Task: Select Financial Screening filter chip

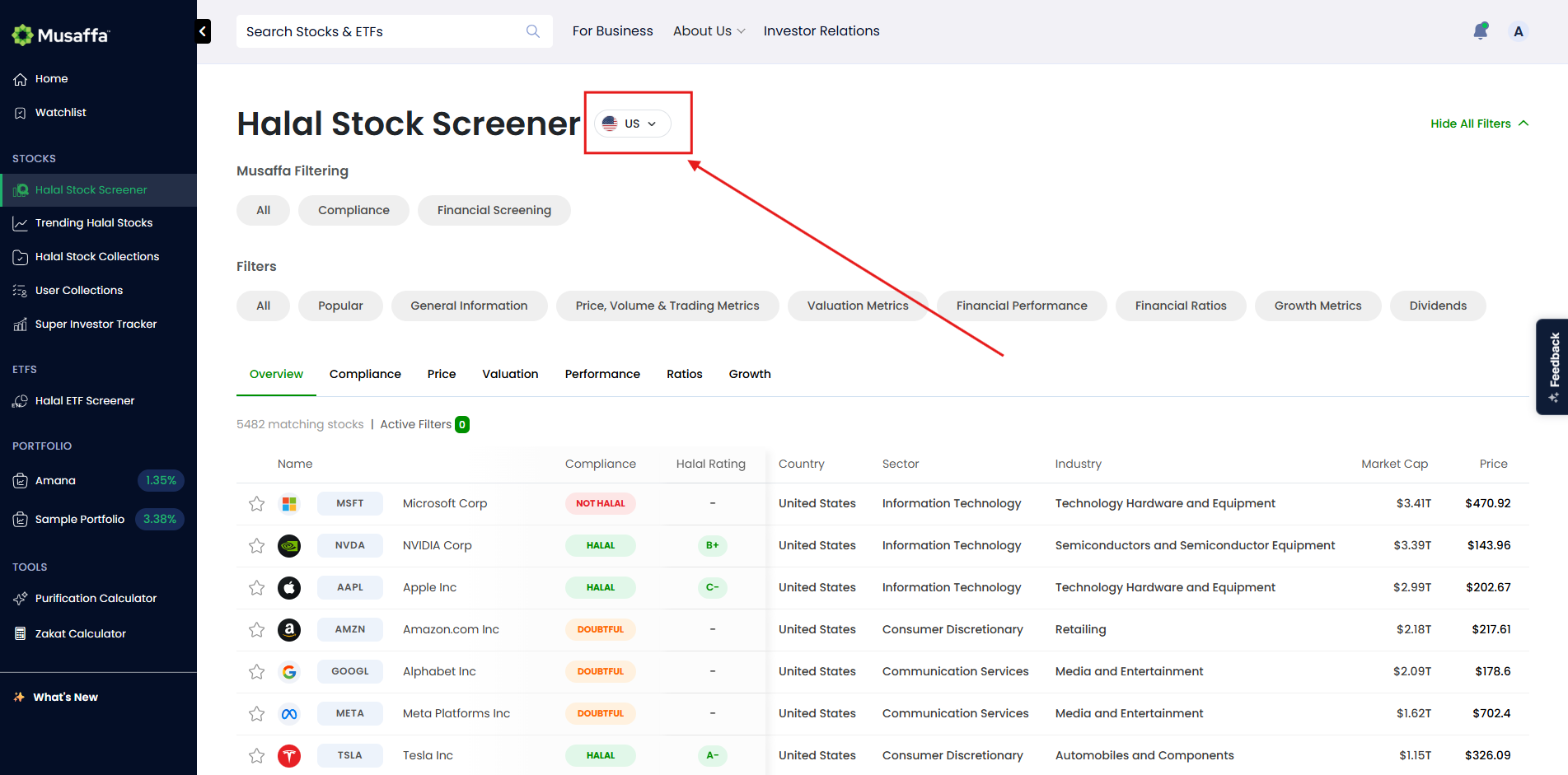Action: tap(494, 210)
